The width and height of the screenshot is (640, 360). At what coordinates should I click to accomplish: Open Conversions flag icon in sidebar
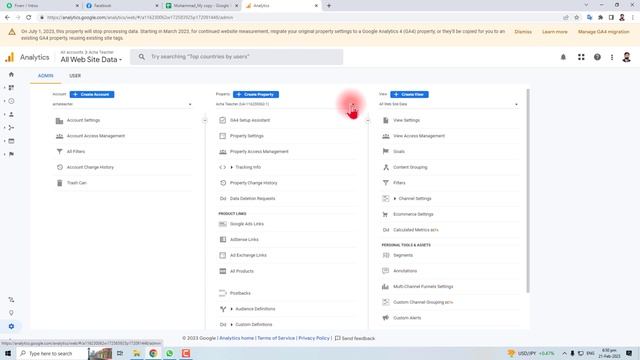point(11,154)
